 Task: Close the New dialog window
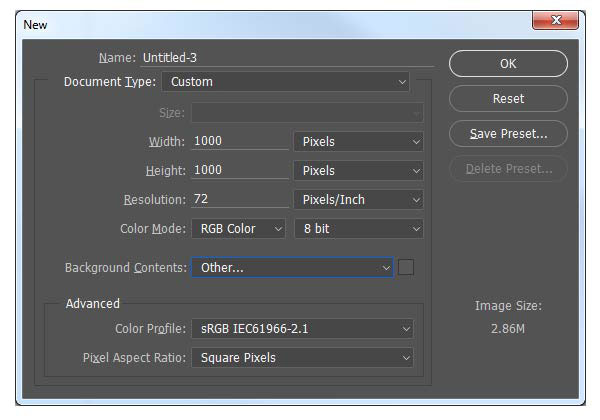pyautogui.click(x=555, y=20)
